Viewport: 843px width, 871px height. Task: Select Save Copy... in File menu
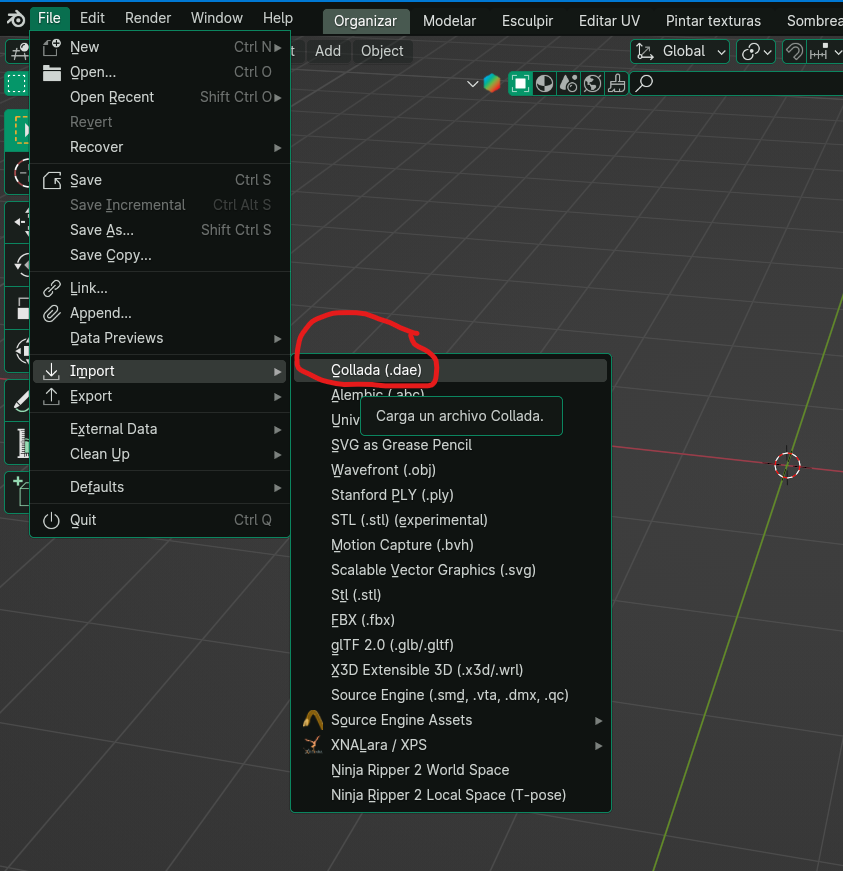click(x=160, y=256)
